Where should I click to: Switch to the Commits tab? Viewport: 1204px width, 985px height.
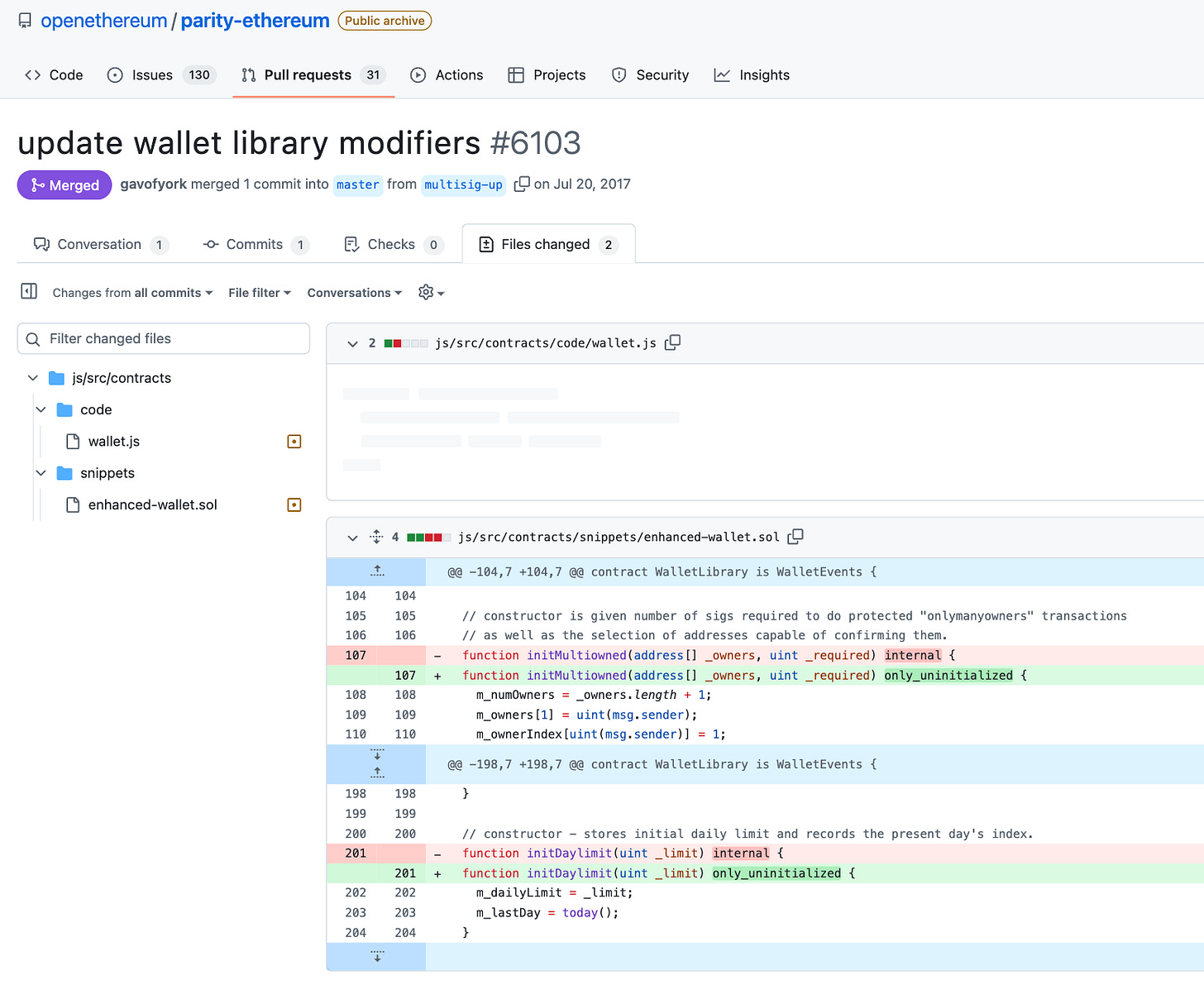pyautogui.click(x=256, y=244)
